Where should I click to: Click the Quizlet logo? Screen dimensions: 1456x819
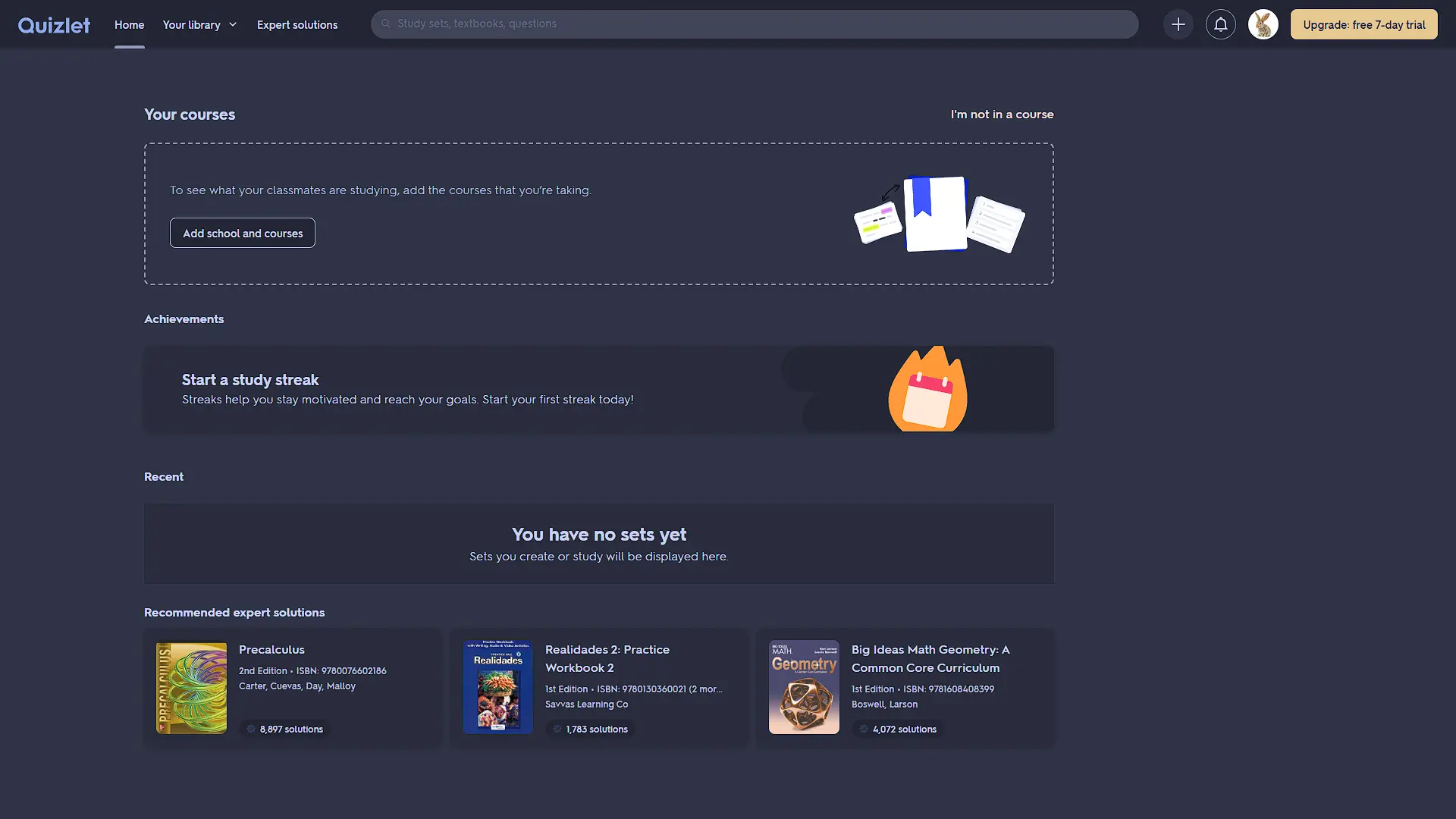tap(54, 25)
